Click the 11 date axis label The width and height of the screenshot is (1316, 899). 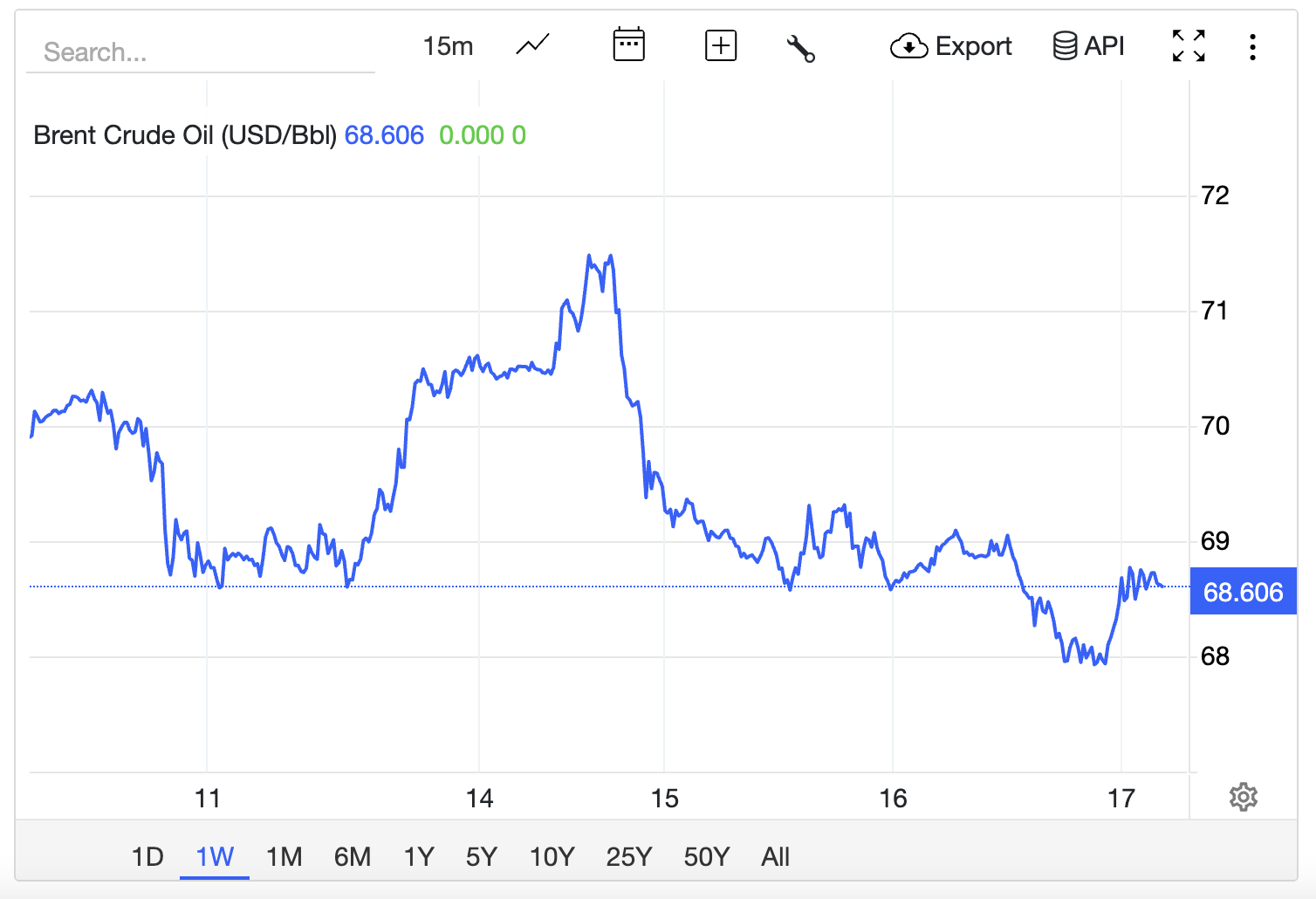click(x=207, y=799)
